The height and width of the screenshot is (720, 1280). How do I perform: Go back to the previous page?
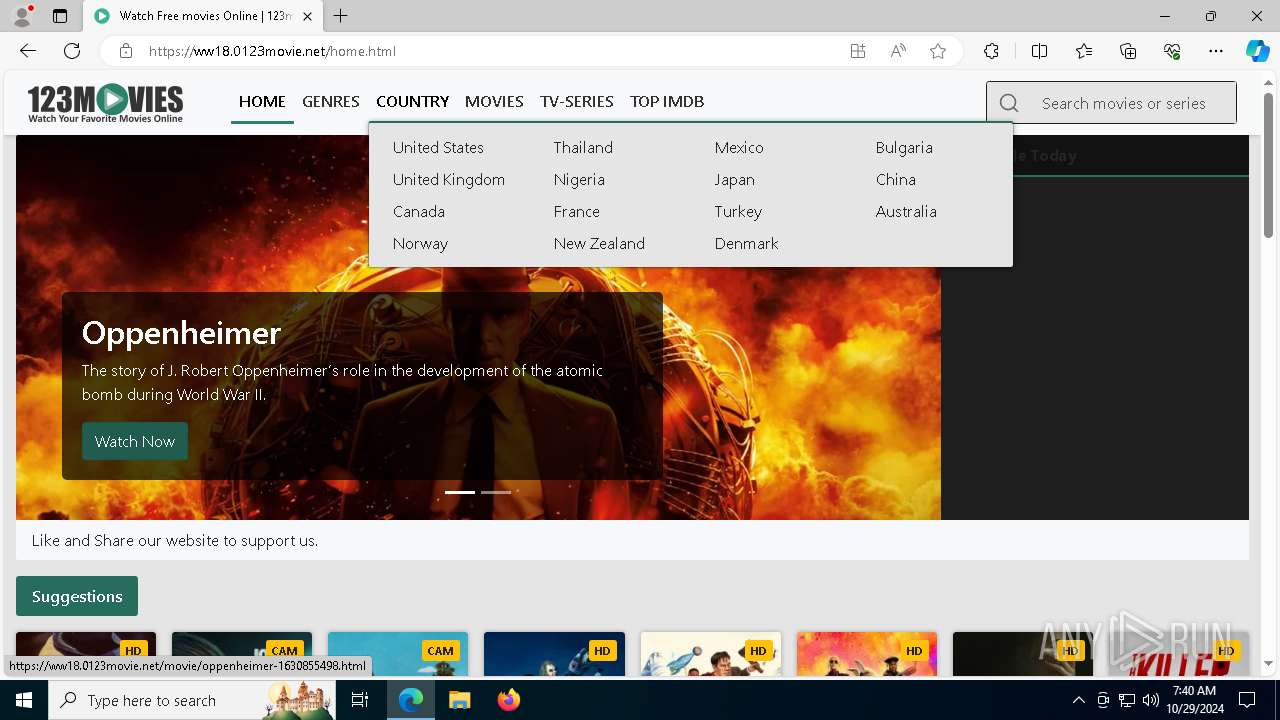point(28,51)
